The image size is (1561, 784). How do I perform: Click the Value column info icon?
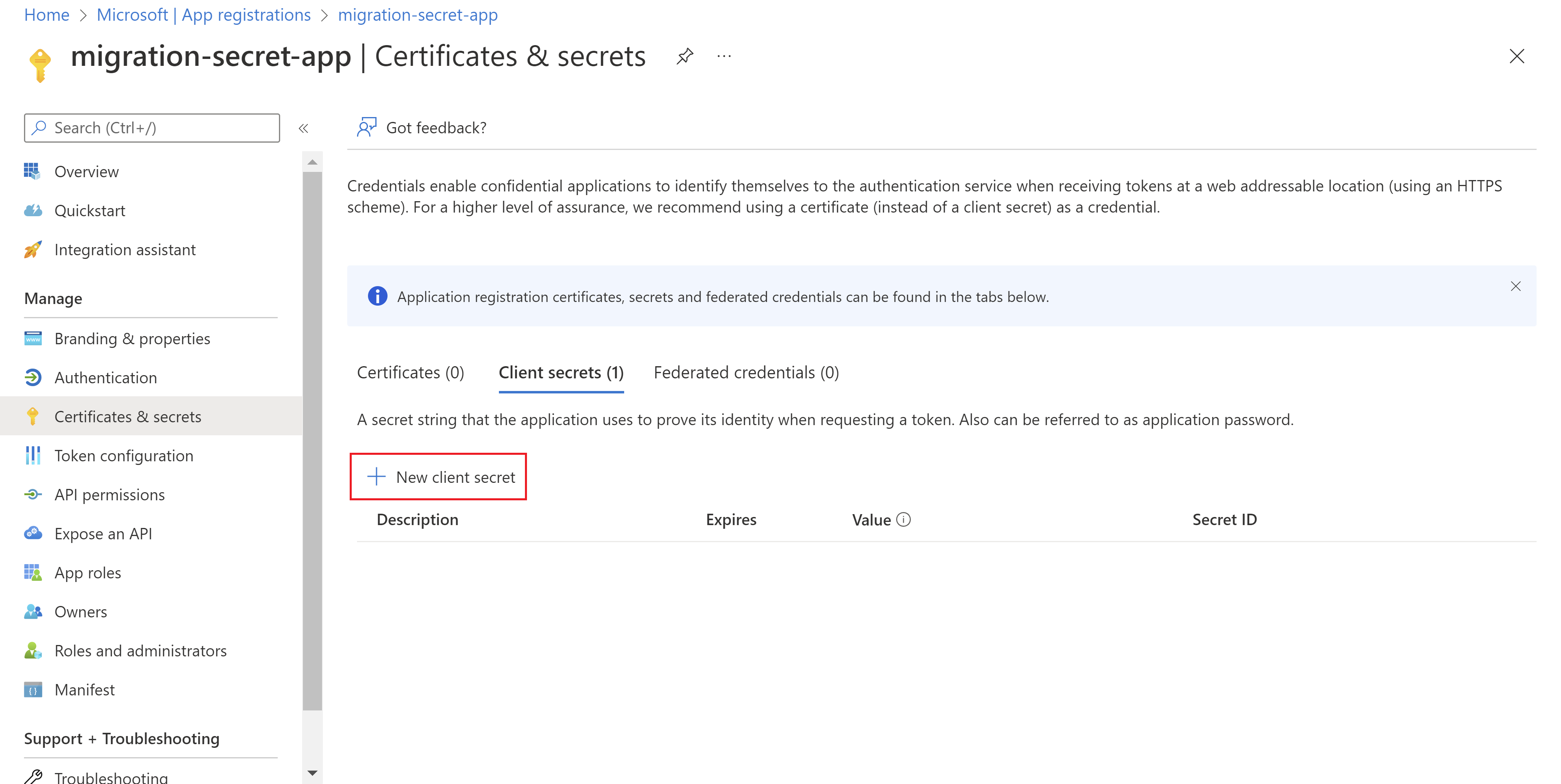pyautogui.click(x=904, y=519)
